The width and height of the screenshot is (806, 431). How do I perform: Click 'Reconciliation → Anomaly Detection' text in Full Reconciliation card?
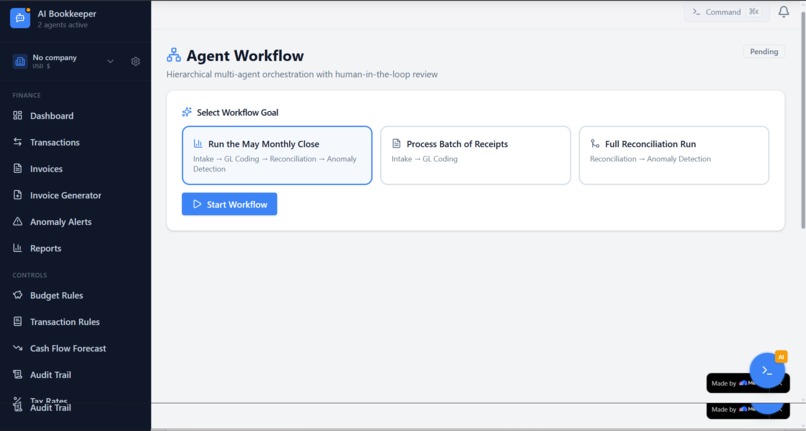[650, 158]
